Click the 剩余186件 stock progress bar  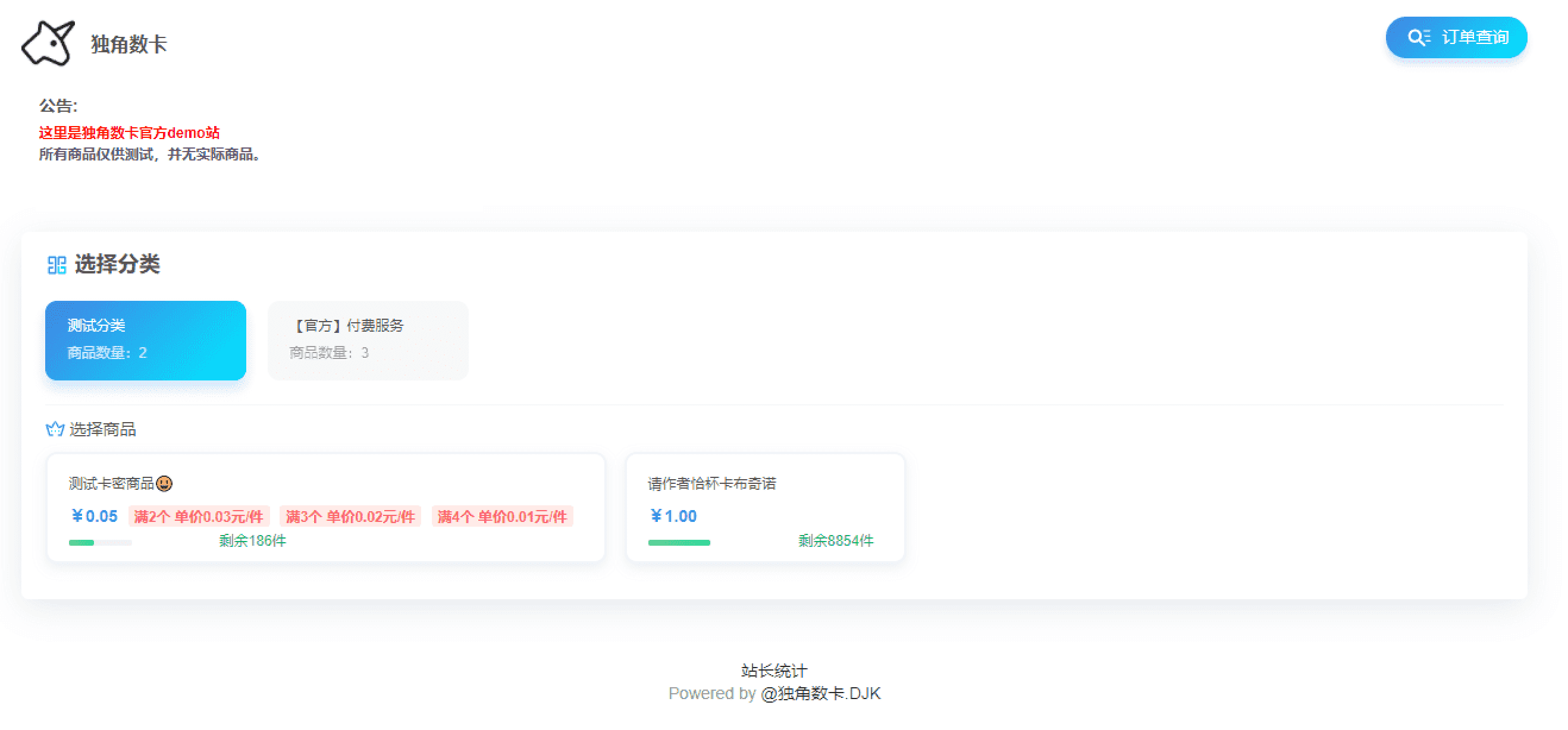tap(101, 543)
